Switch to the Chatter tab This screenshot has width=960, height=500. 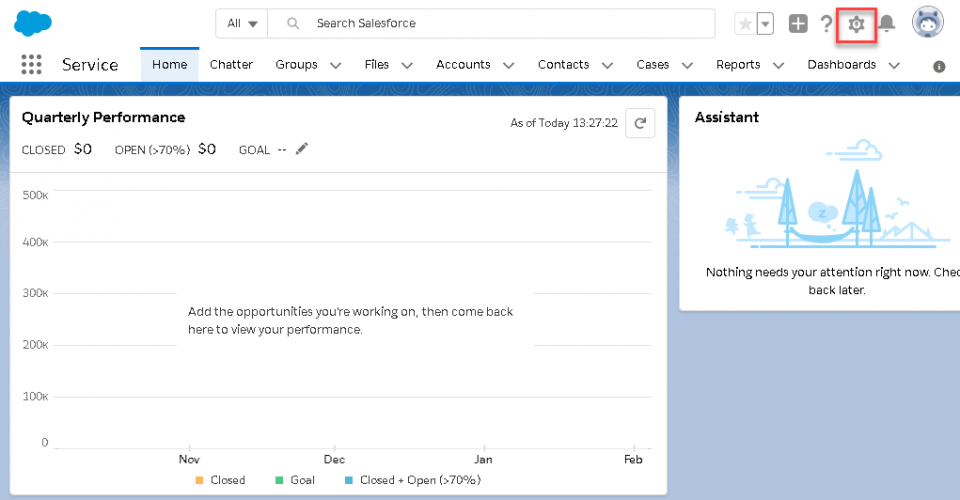tap(231, 64)
